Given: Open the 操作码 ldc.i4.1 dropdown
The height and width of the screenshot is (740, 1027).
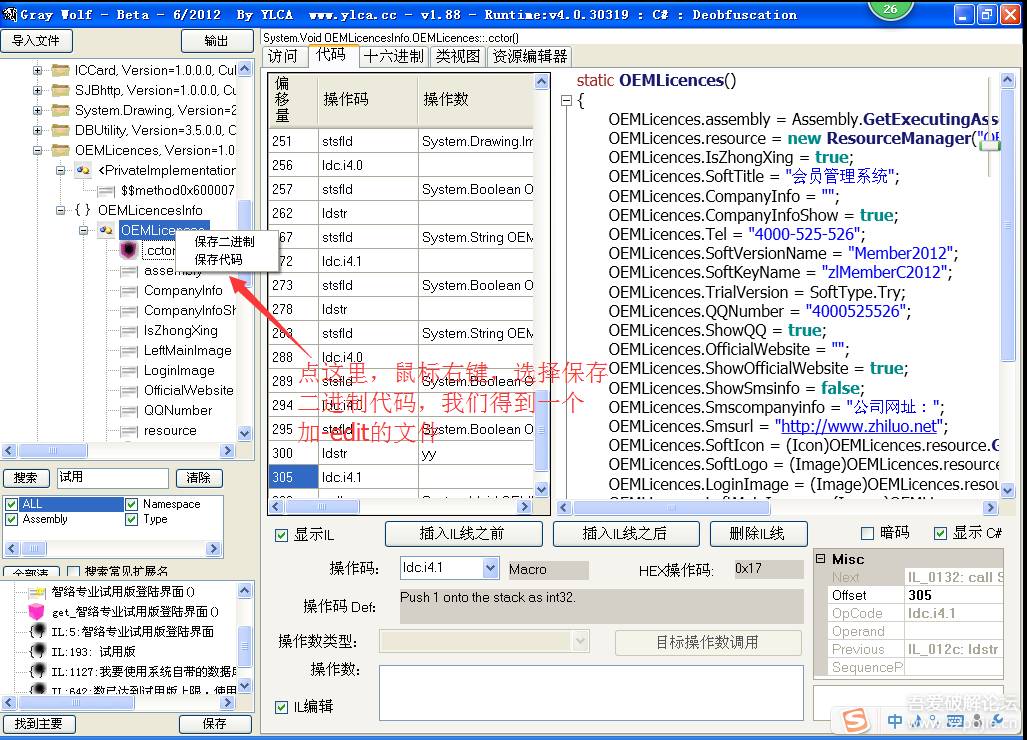Looking at the screenshot, I should pos(490,568).
